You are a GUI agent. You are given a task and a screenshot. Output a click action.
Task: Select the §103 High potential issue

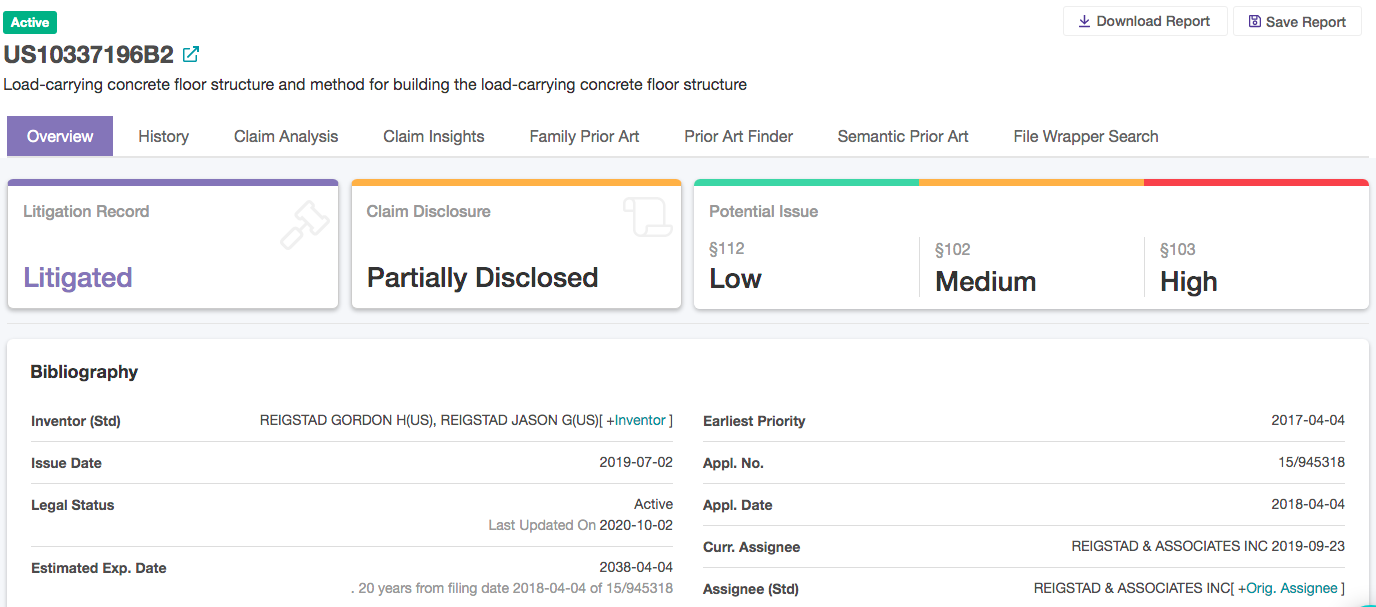(1189, 268)
